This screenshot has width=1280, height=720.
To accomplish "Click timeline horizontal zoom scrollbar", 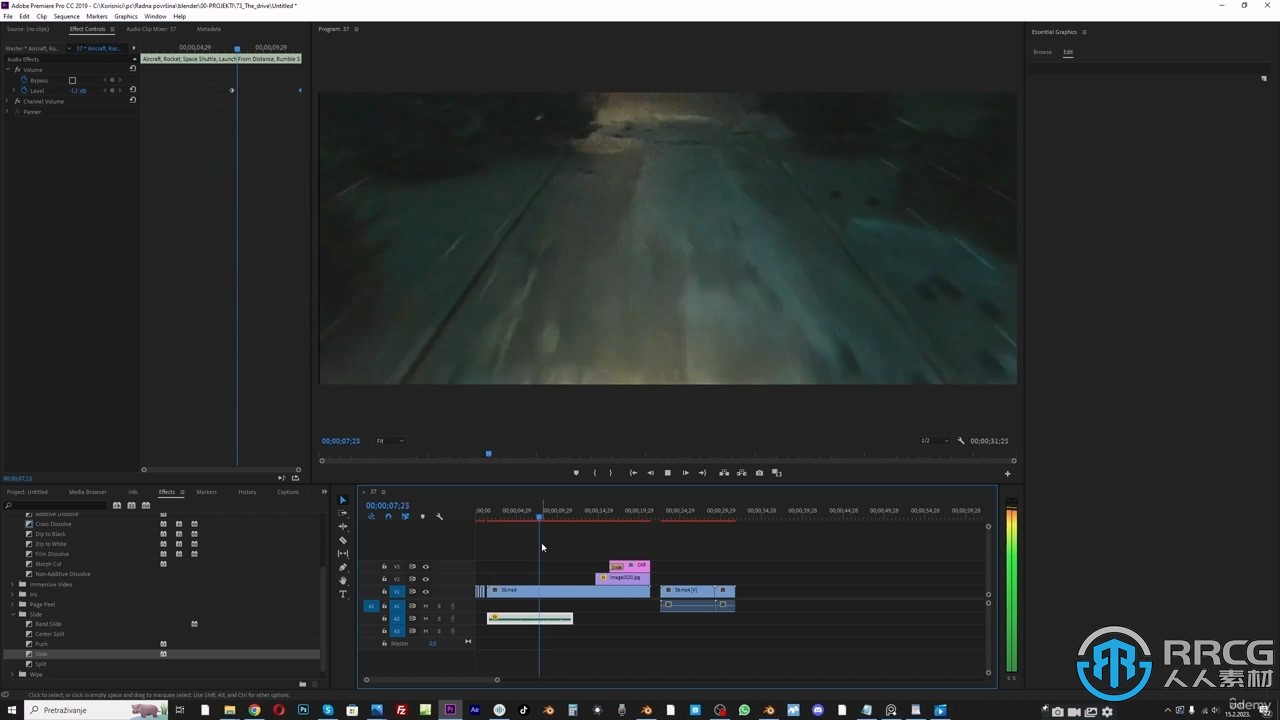I will coord(431,680).
